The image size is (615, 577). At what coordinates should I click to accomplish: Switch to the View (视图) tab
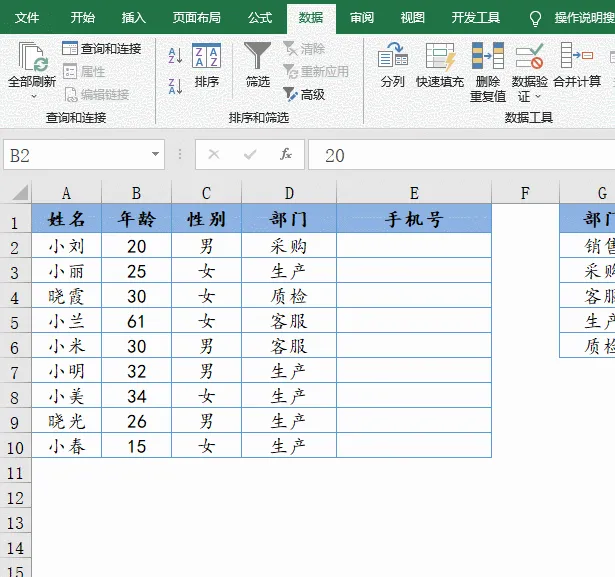tap(413, 18)
